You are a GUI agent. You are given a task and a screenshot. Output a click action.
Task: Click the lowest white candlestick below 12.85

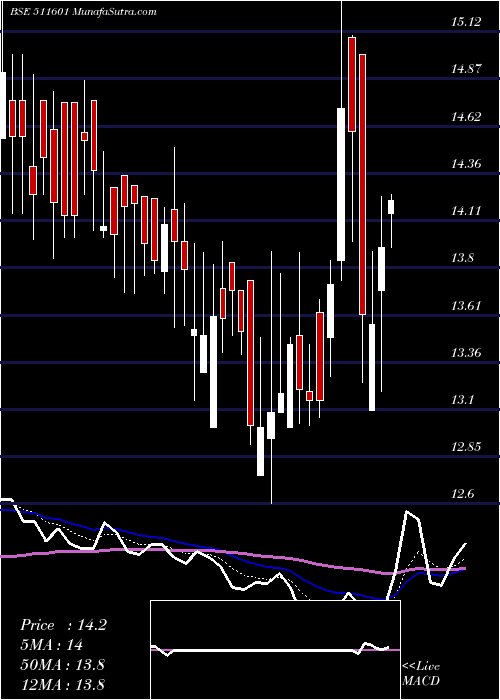tap(260, 451)
